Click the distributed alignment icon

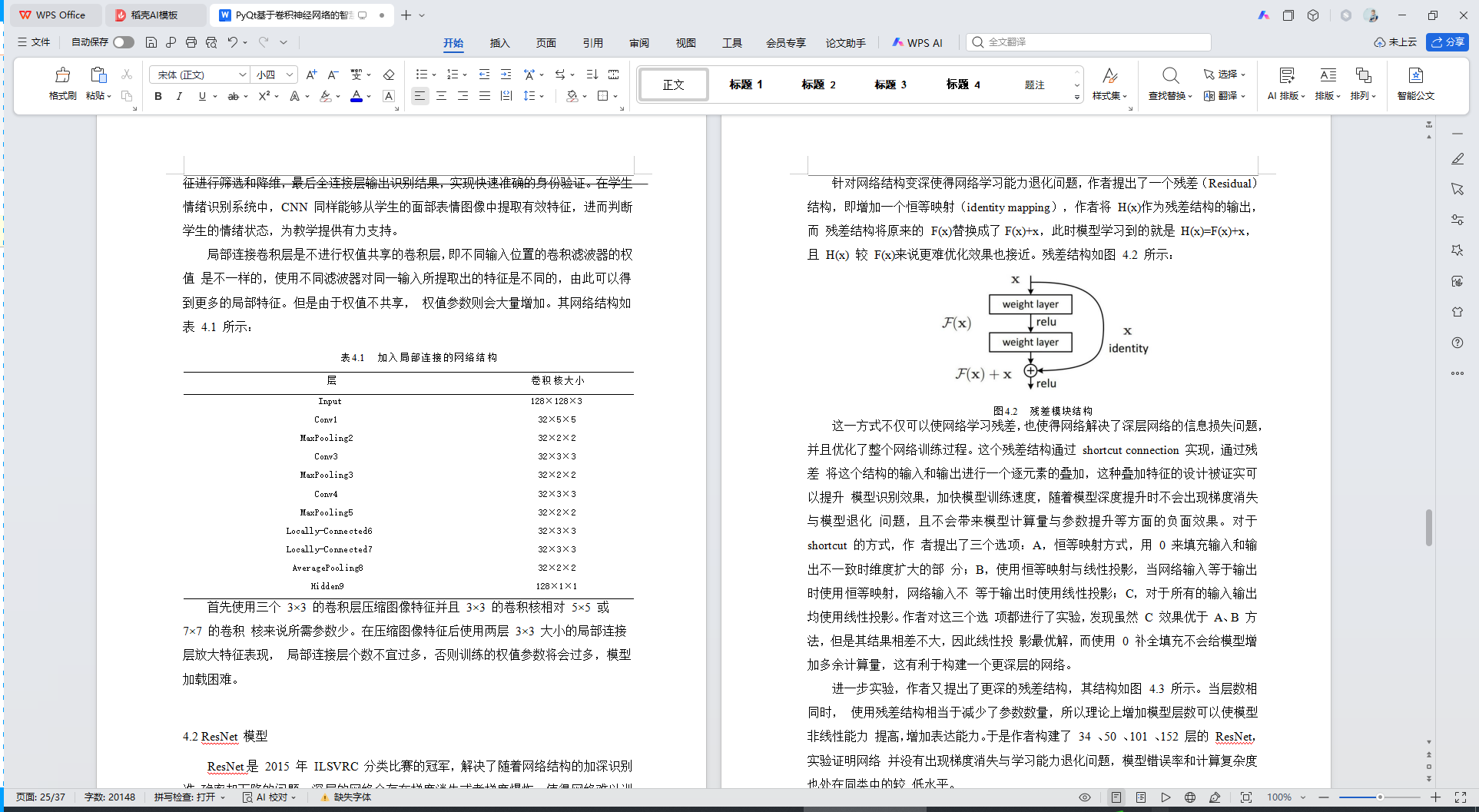(506, 96)
